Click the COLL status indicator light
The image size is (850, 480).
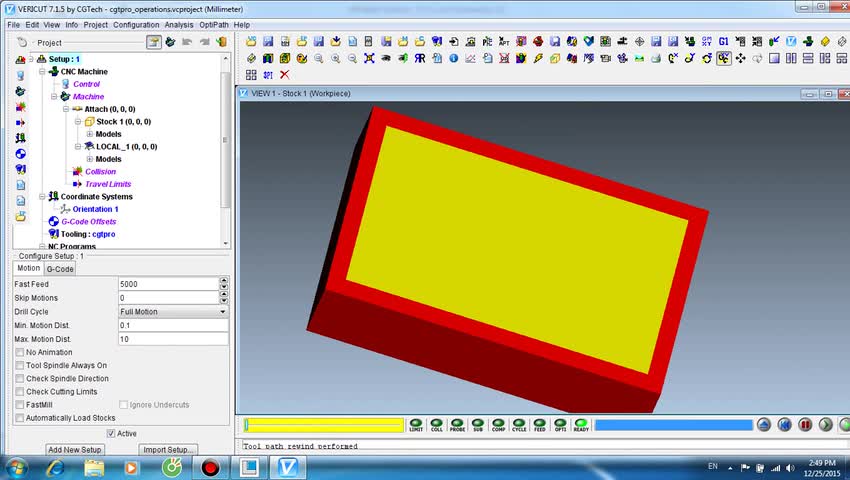[436, 425]
